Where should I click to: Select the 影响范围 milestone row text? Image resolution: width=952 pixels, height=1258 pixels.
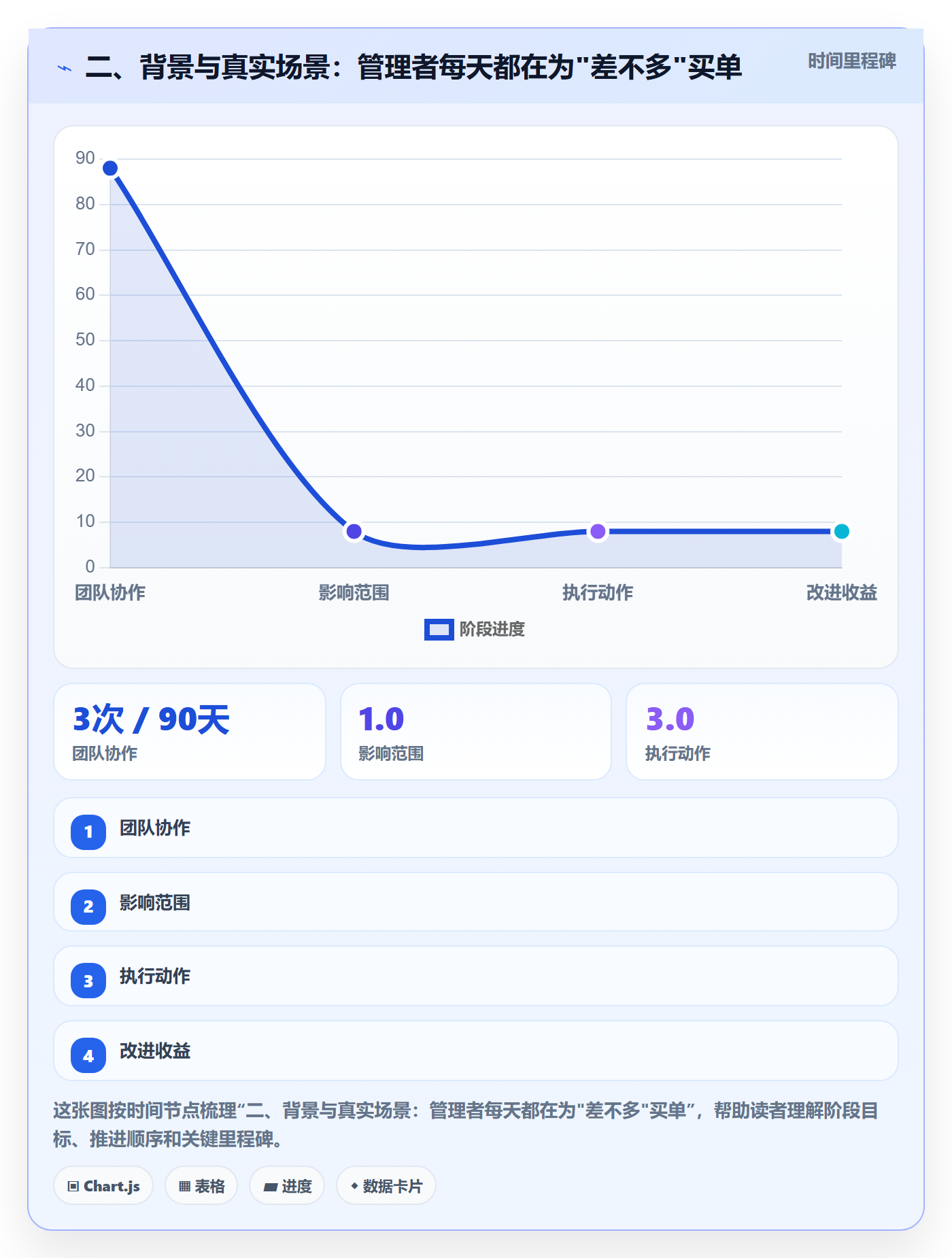155,903
